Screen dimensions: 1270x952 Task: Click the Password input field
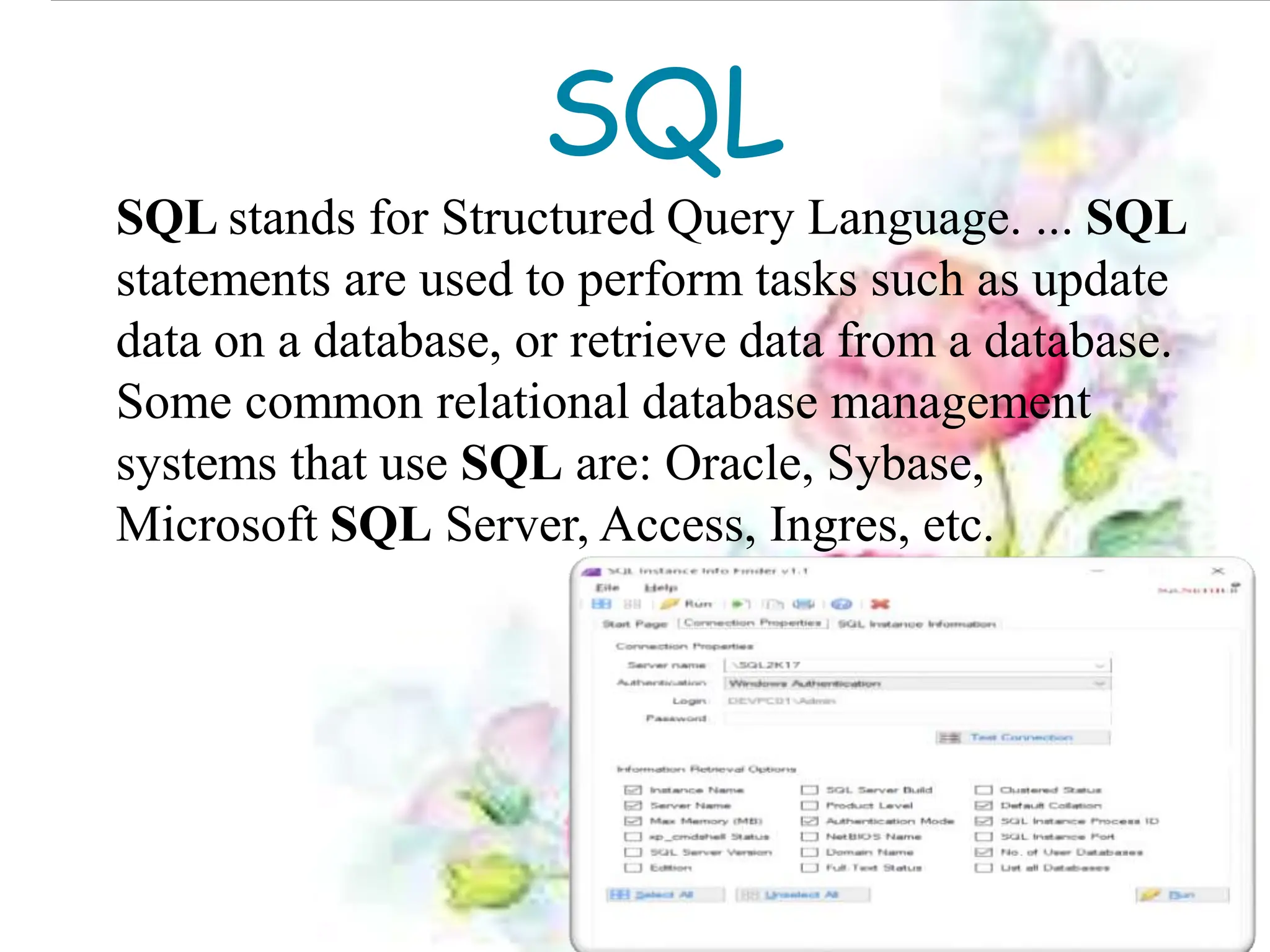tap(917, 718)
